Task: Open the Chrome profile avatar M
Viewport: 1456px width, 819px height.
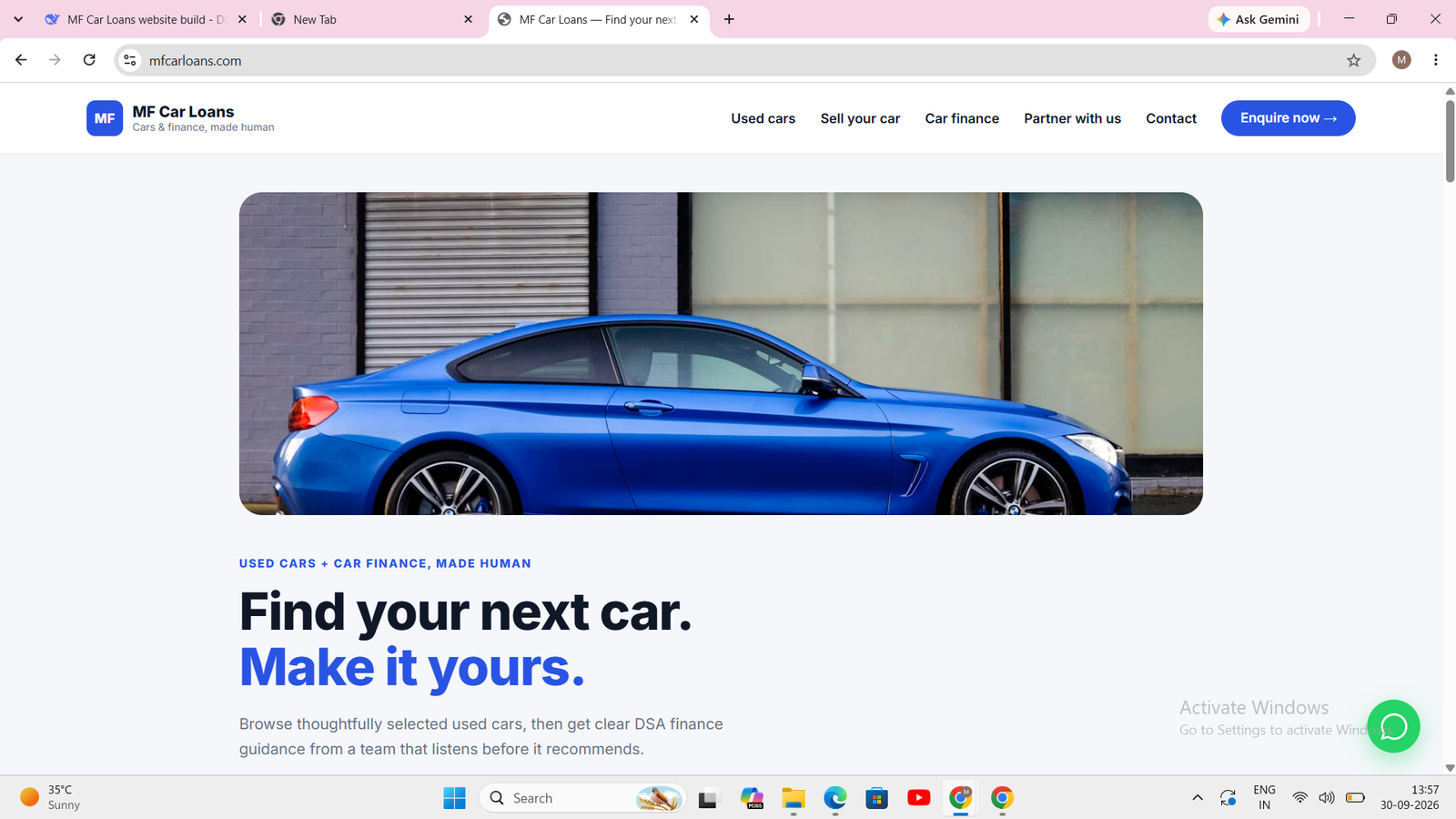Action: pyautogui.click(x=1401, y=60)
